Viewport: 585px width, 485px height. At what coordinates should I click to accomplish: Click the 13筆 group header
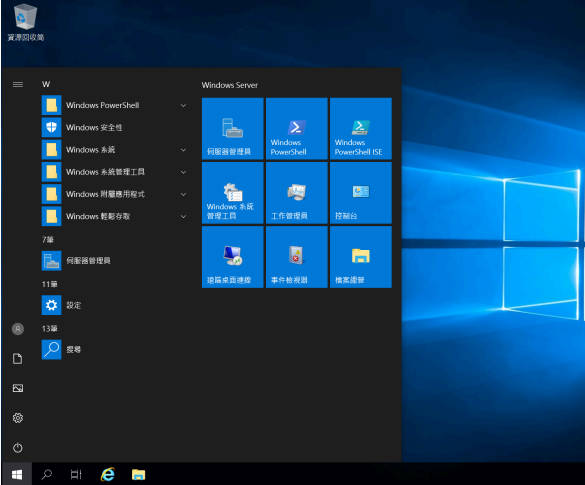(50, 329)
